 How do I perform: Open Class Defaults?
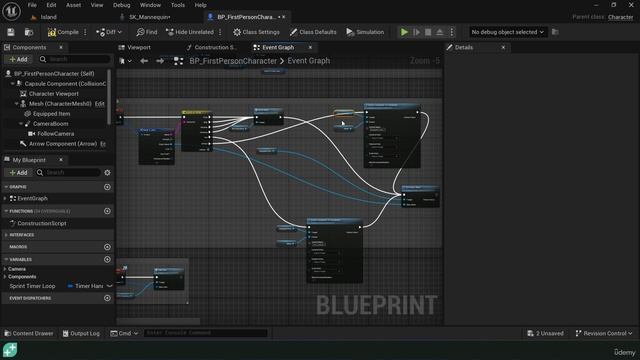click(x=313, y=32)
